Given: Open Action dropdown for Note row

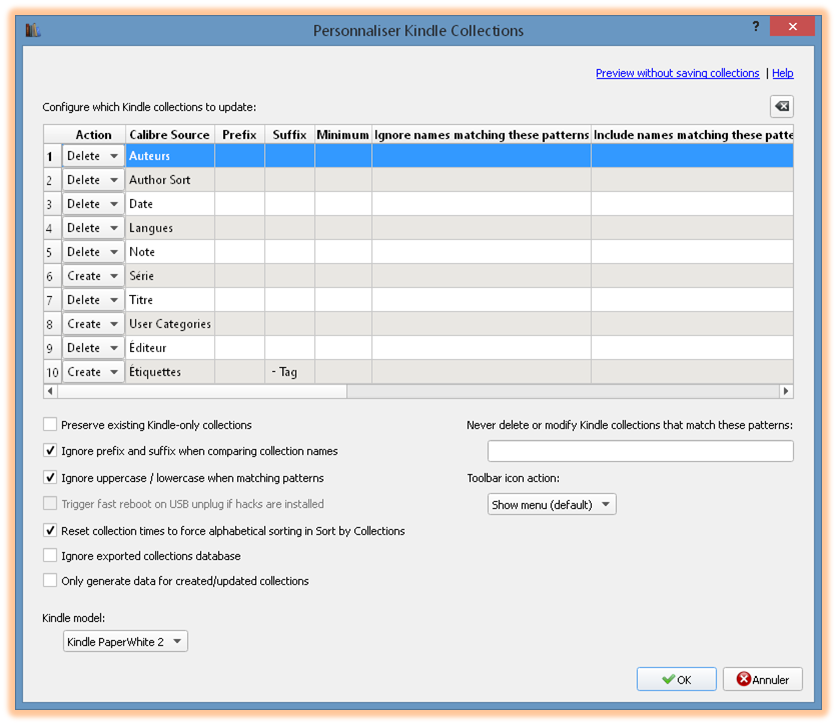Looking at the screenshot, I should [x=93, y=252].
